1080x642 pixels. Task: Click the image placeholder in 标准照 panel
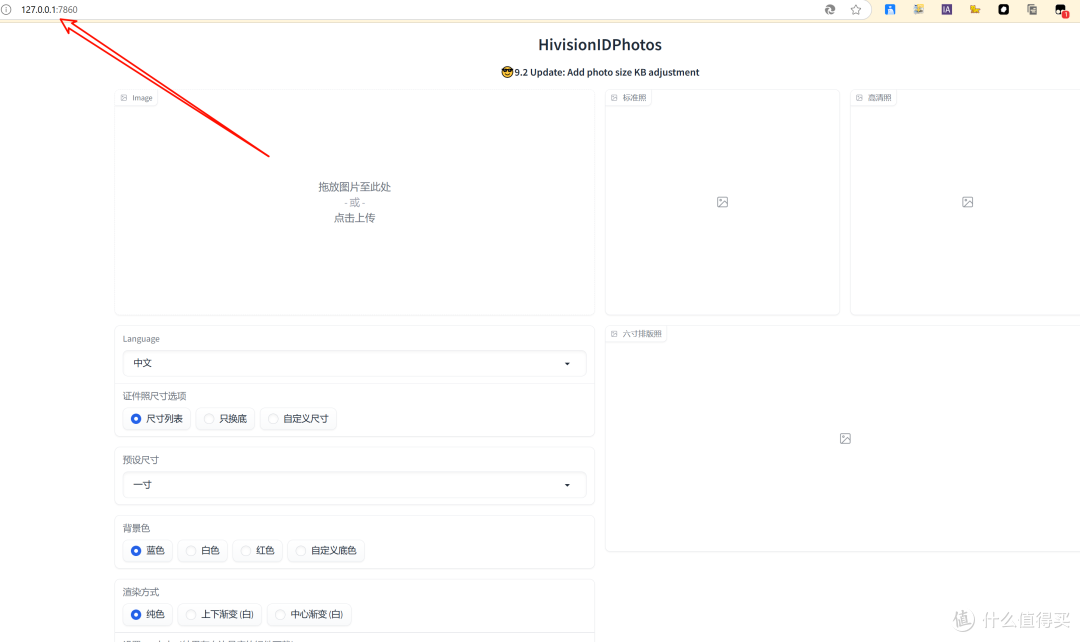click(723, 202)
